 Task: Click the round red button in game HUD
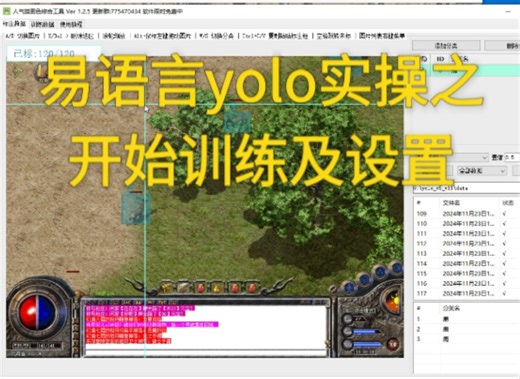[393, 343]
